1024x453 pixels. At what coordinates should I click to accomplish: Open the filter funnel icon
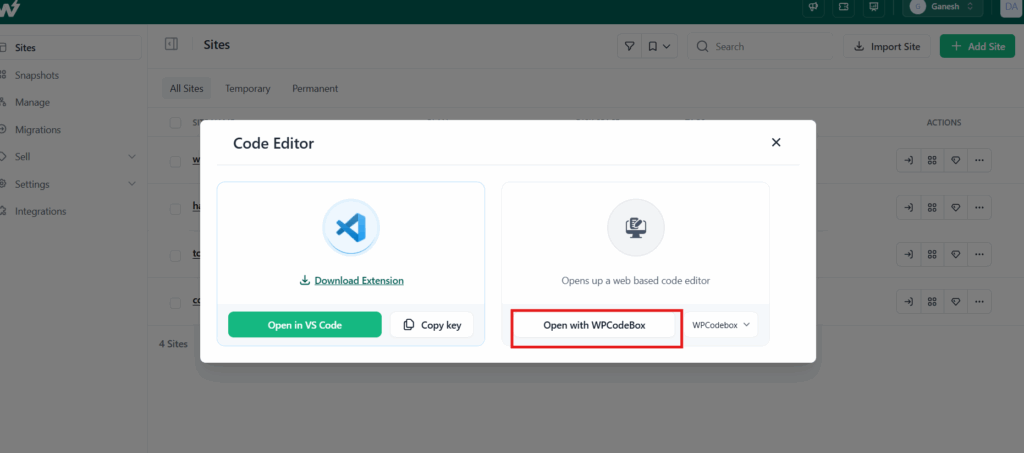coord(630,46)
